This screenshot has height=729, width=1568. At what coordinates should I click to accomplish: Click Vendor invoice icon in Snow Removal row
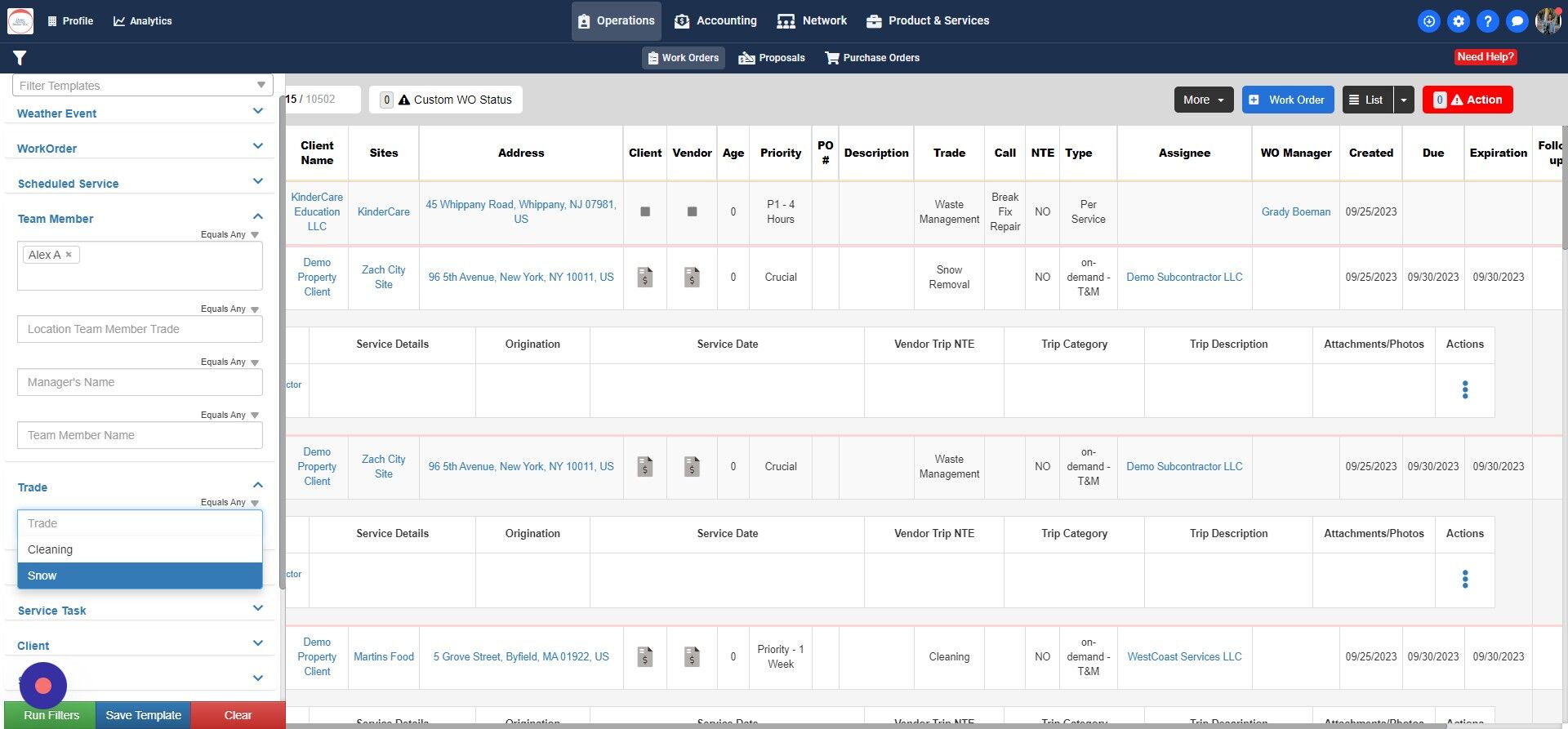[x=692, y=277]
